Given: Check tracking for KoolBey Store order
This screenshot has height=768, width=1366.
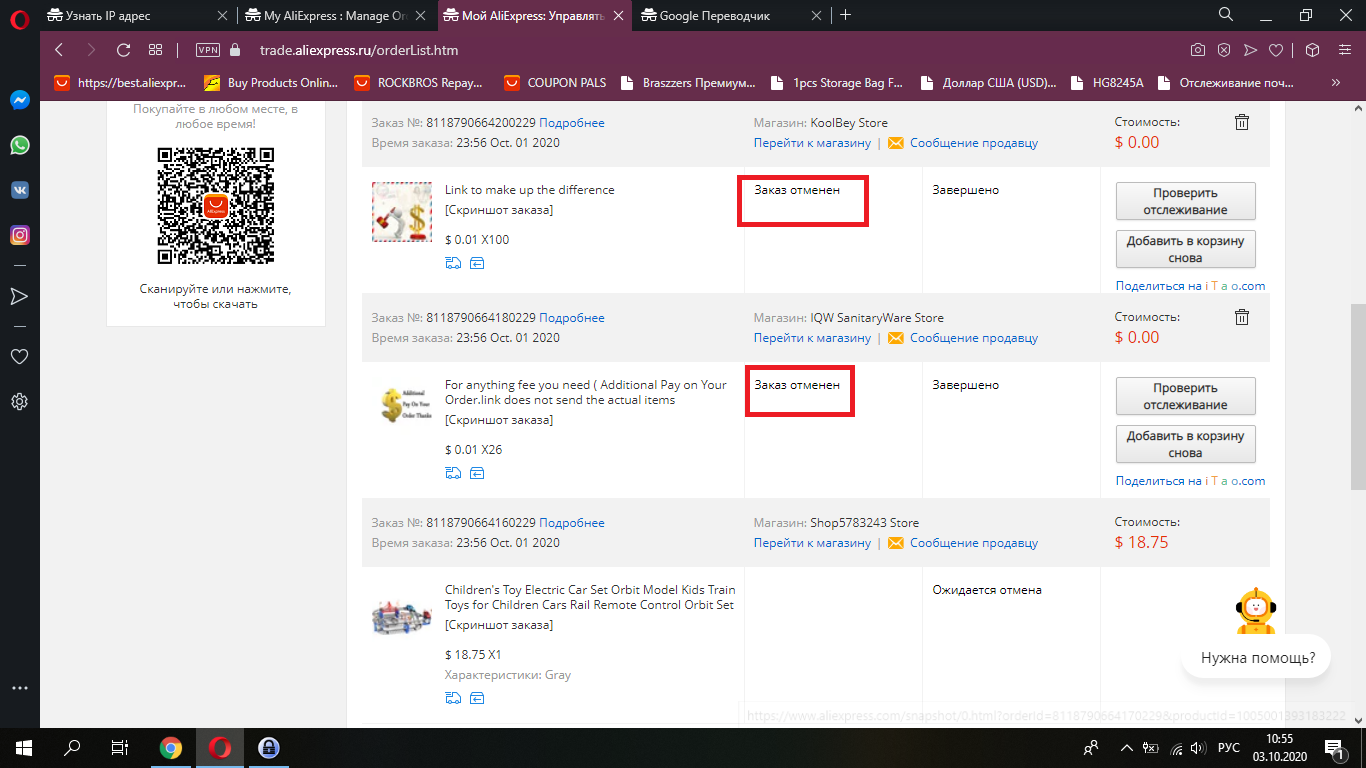Looking at the screenshot, I should (x=1186, y=201).
